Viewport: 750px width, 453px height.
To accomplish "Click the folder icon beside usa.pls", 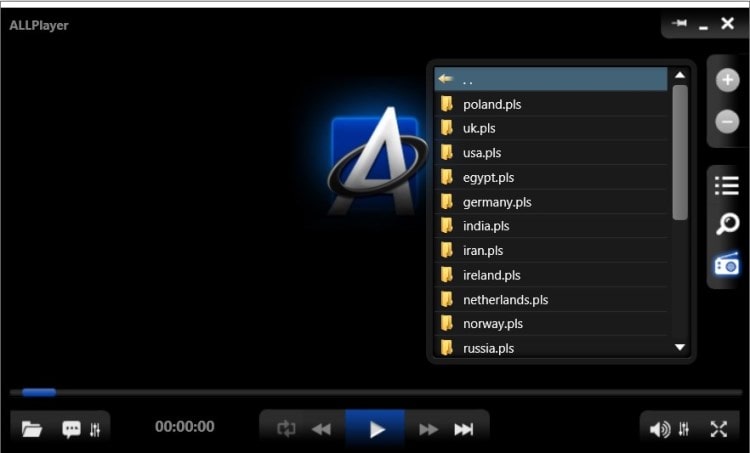I will 447,152.
